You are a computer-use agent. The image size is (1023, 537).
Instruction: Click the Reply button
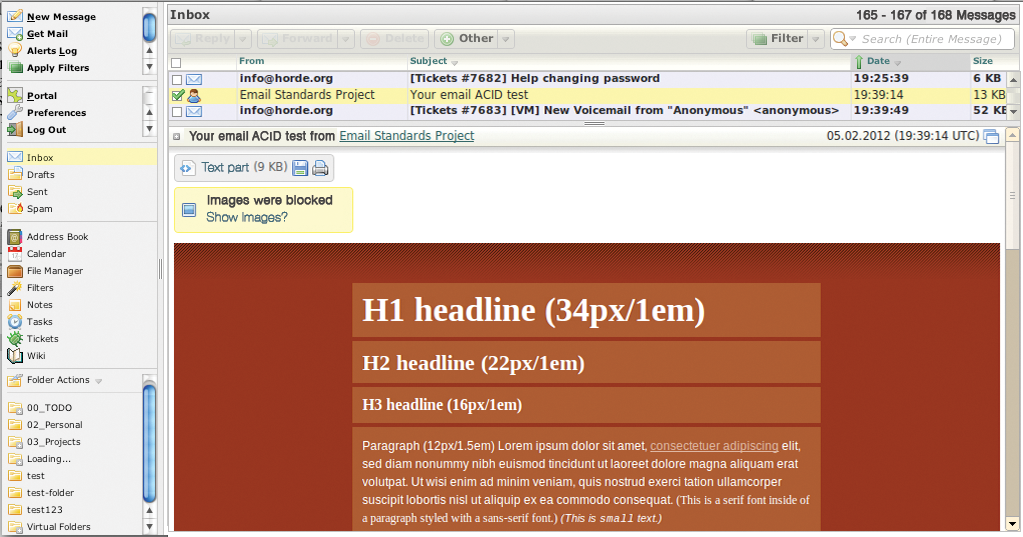(x=204, y=39)
